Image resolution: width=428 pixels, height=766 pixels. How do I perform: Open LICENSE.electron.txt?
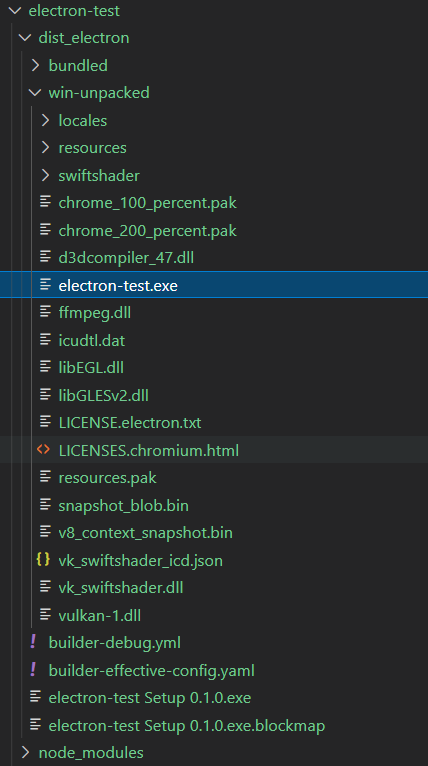[130, 422]
